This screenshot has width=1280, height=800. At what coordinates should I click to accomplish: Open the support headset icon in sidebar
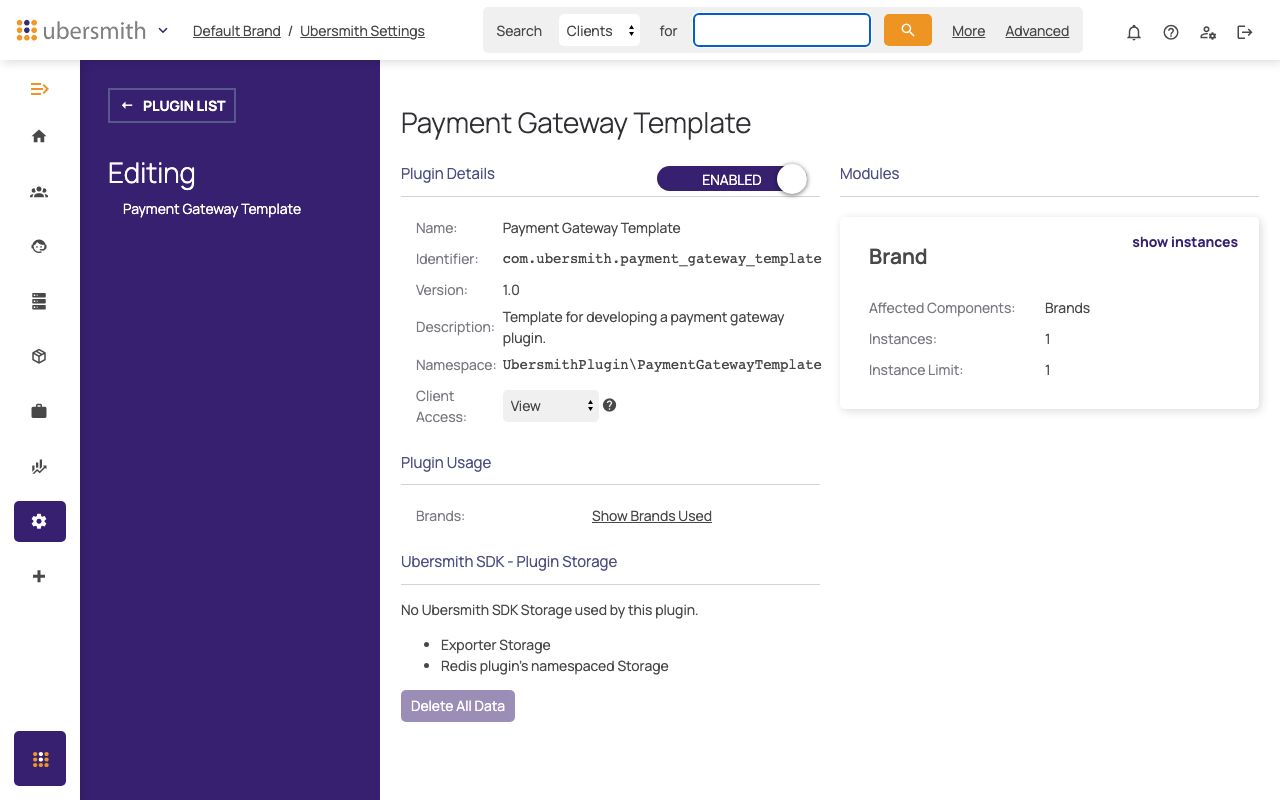pyautogui.click(x=39, y=246)
